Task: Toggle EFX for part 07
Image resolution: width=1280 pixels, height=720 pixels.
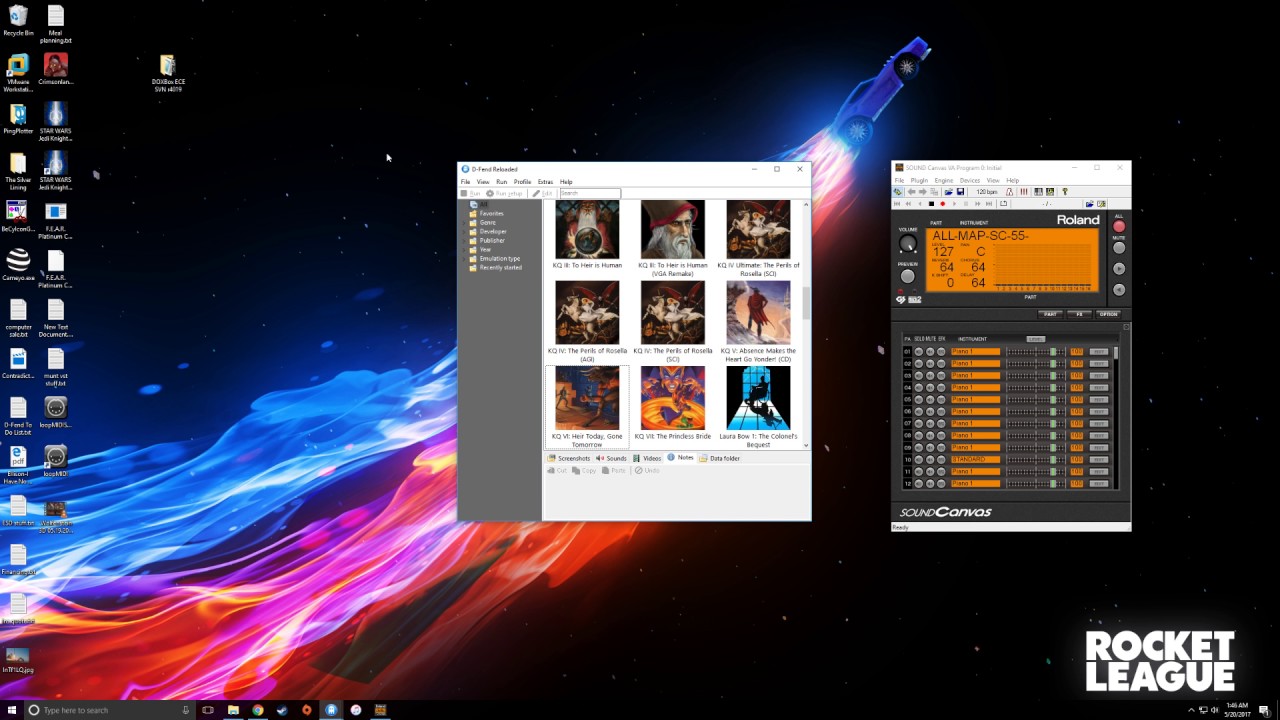Action: point(941,424)
